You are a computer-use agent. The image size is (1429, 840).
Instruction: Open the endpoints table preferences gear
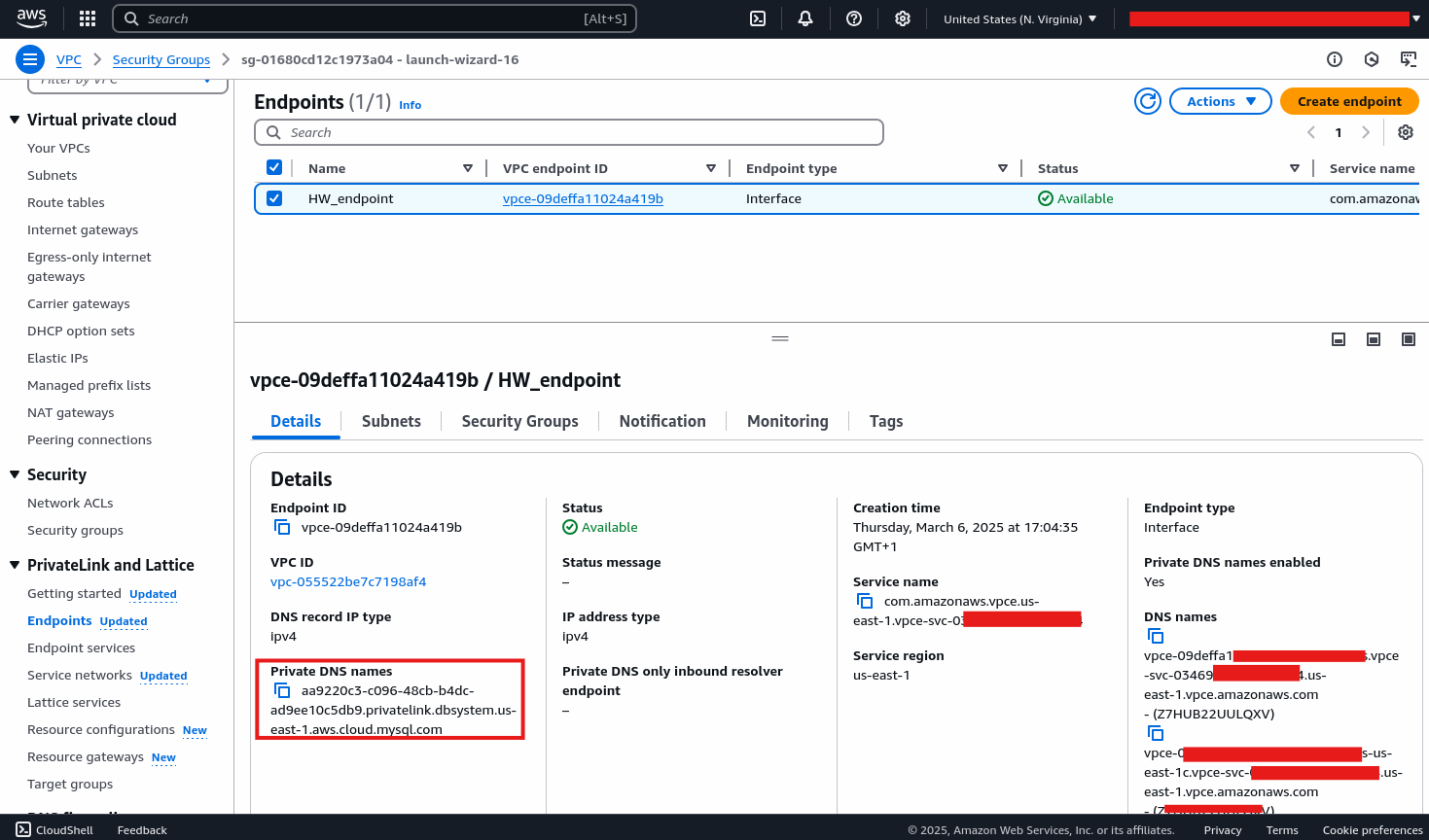[1405, 131]
